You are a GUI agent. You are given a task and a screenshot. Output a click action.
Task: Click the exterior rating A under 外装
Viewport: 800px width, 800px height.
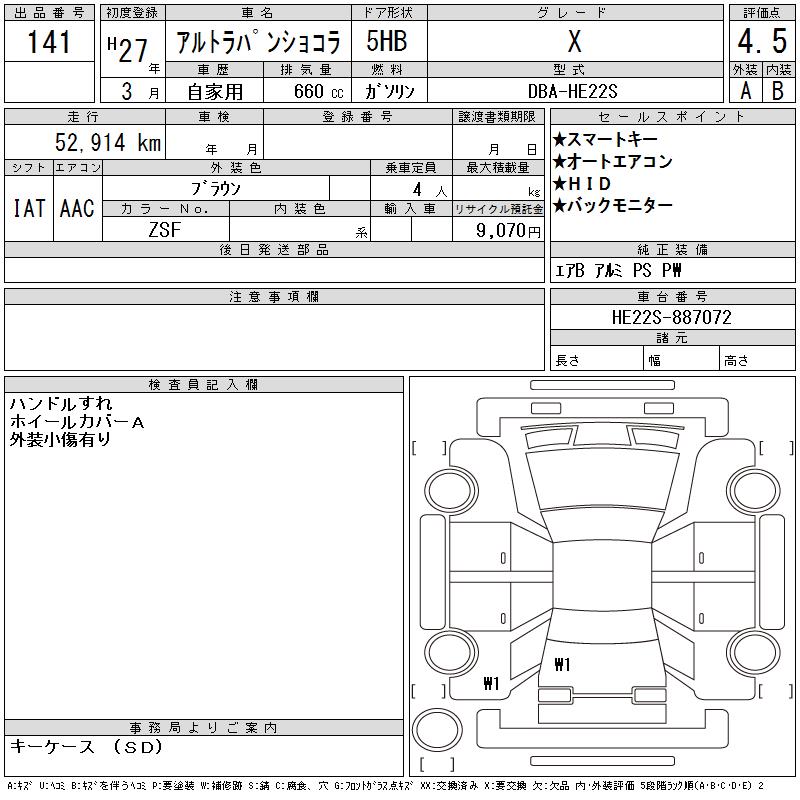tap(745, 91)
